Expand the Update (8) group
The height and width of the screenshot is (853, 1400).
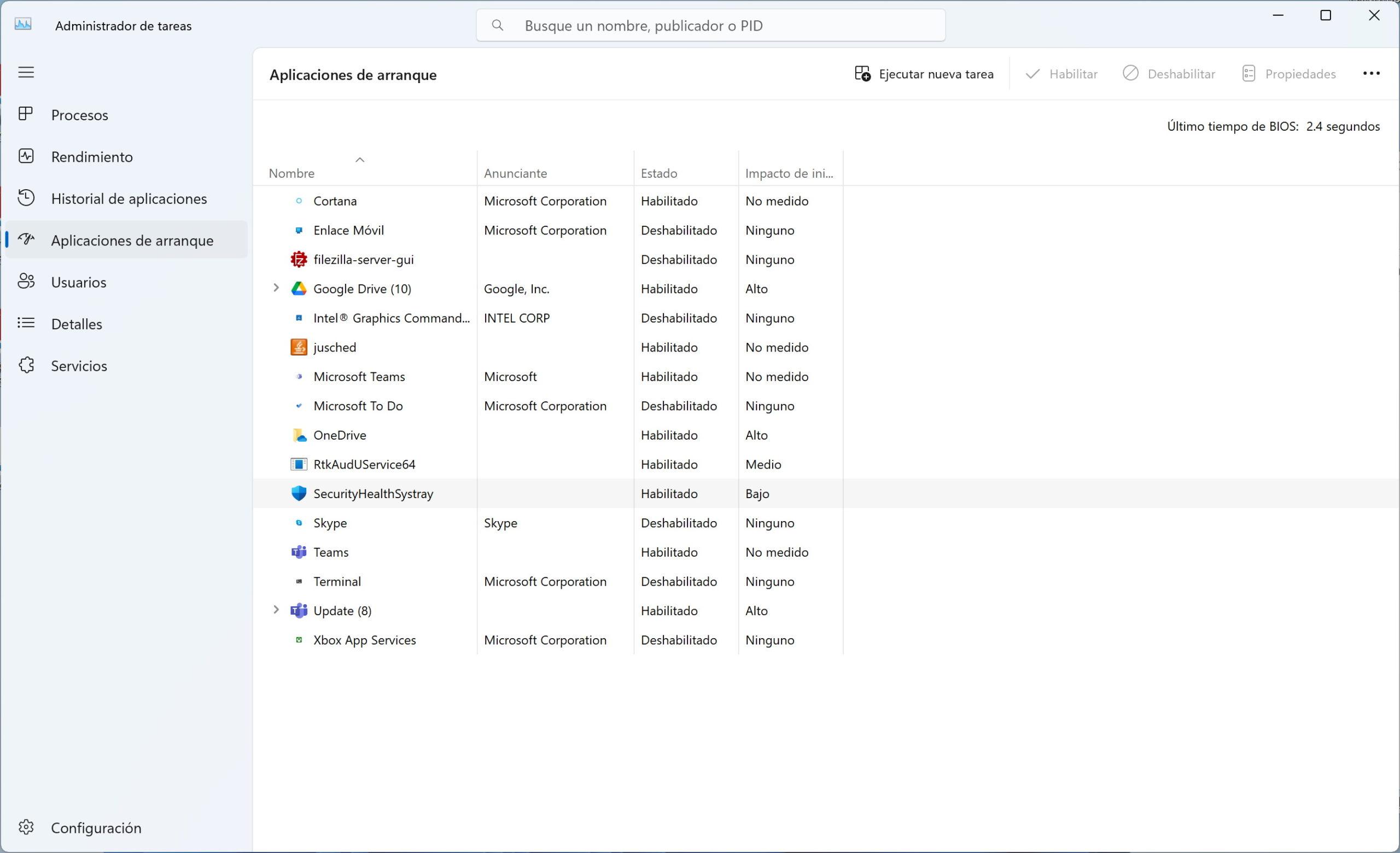click(x=276, y=610)
